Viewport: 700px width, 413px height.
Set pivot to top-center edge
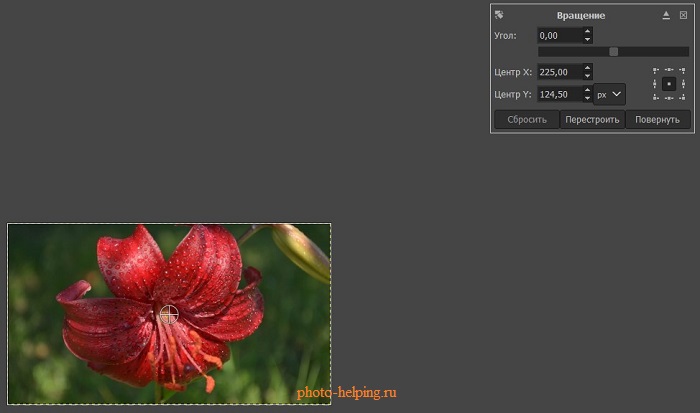coord(669,70)
